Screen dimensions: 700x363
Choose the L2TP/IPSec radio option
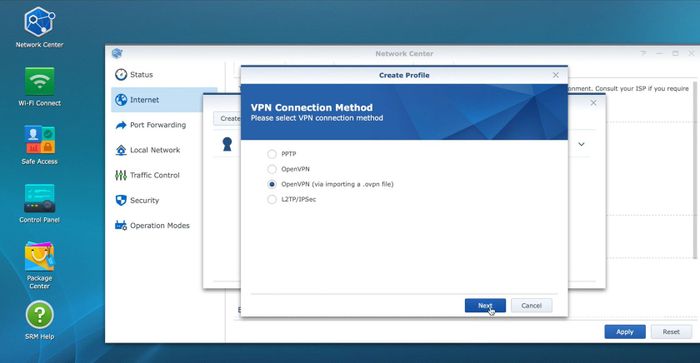272,200
